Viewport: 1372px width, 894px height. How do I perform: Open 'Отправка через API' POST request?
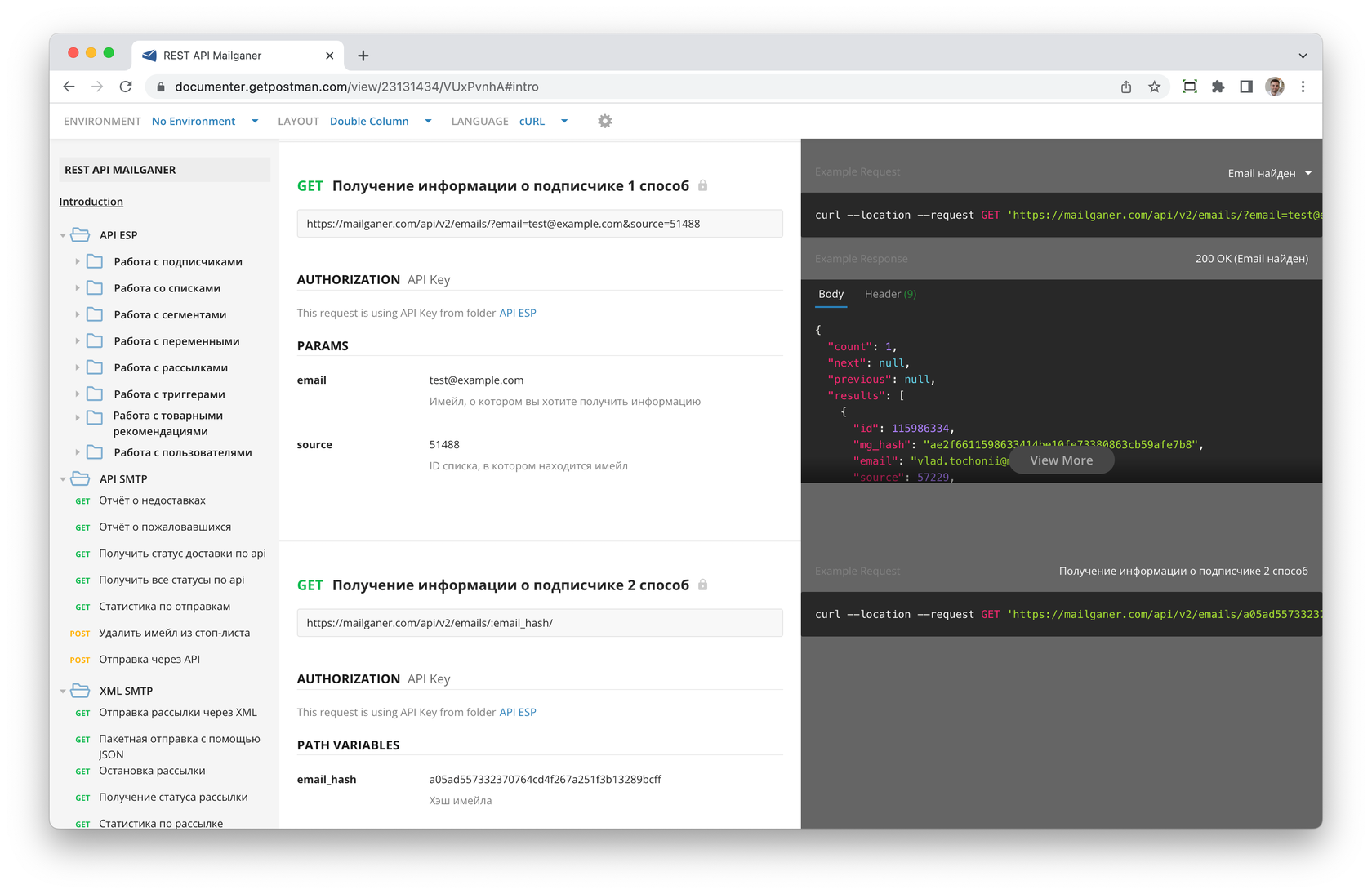149,660
